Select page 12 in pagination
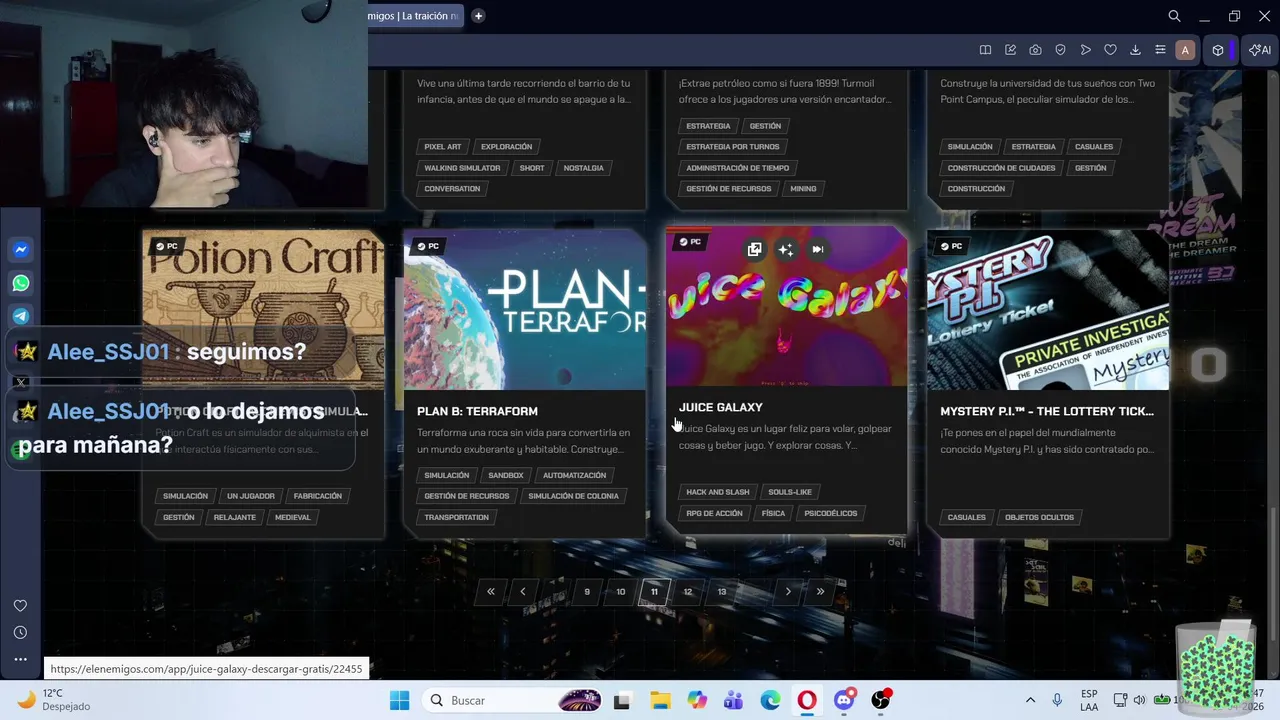Image resolution: width=1280 pixels, height=720 pixels. pos(688,591)
